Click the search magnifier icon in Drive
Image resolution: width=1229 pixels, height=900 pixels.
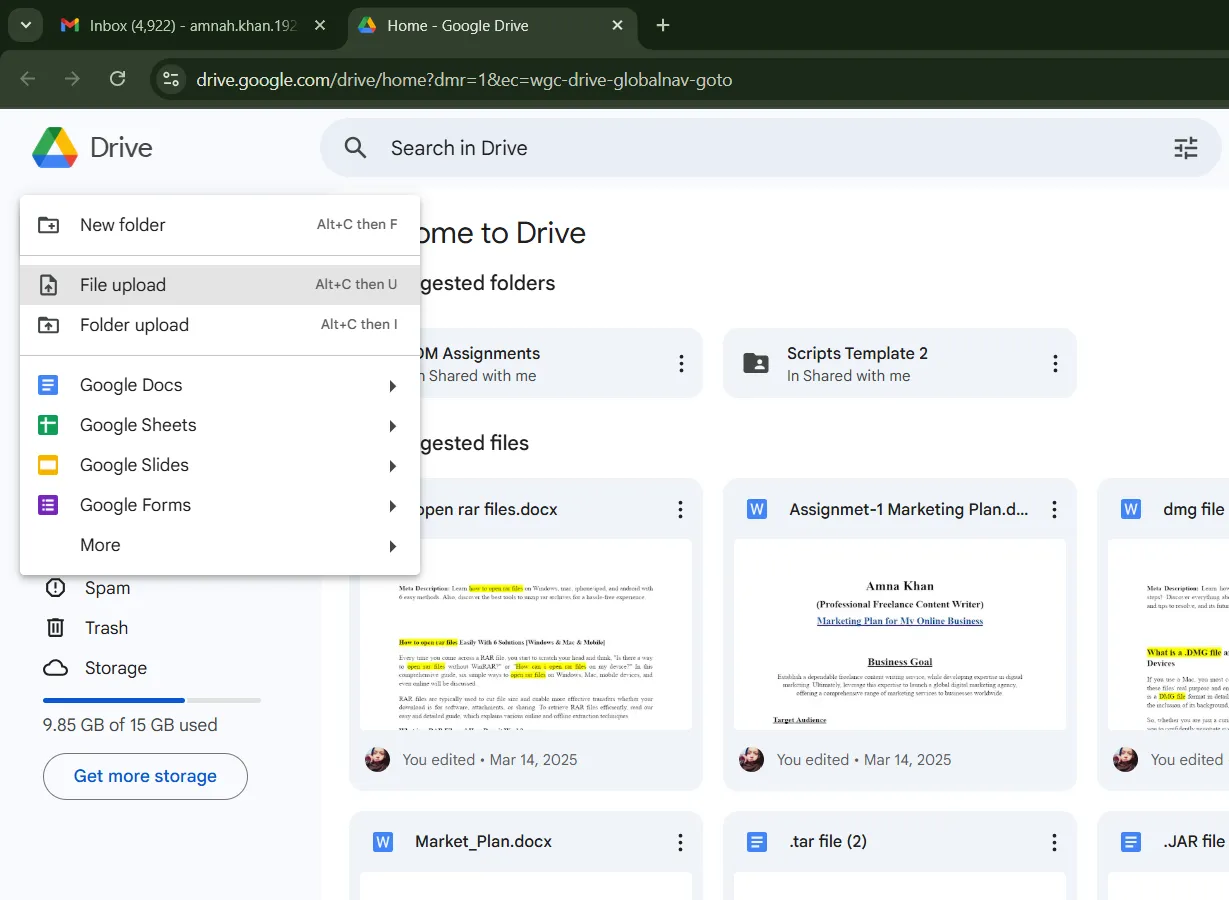355,148
